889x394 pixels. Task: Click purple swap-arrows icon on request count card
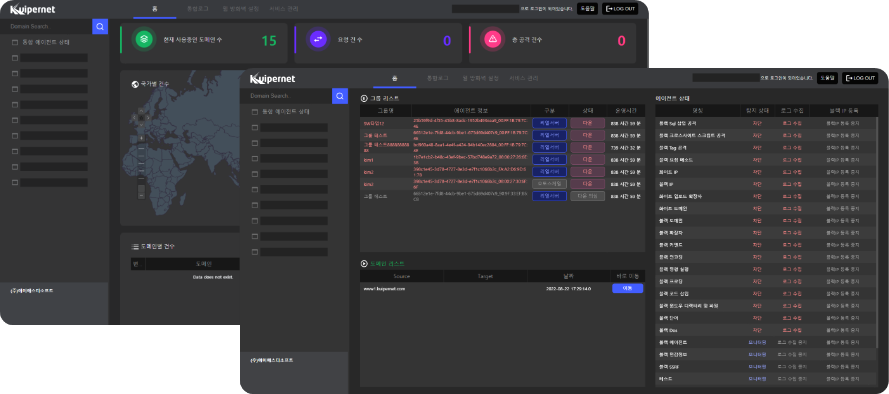(x=318, y=39)
